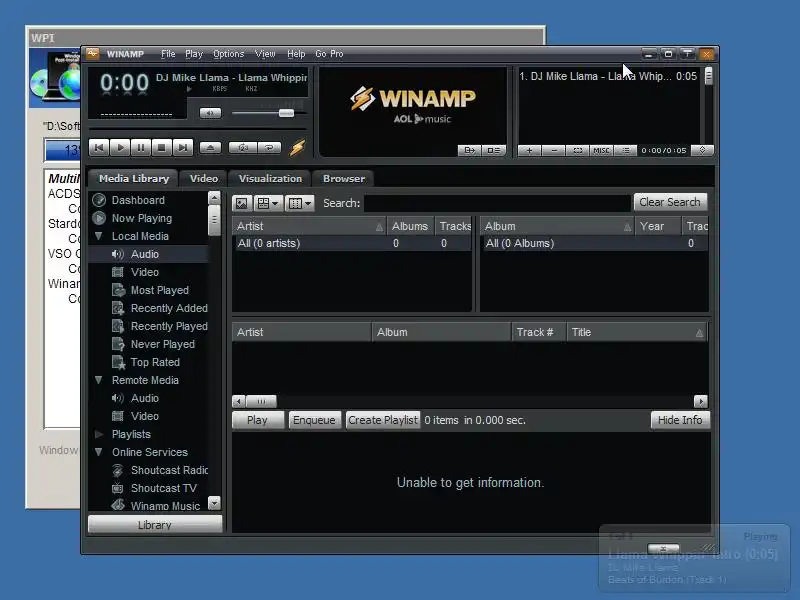
Task: Open Now Playing in the library tree
Action: [x=142, y=218]
